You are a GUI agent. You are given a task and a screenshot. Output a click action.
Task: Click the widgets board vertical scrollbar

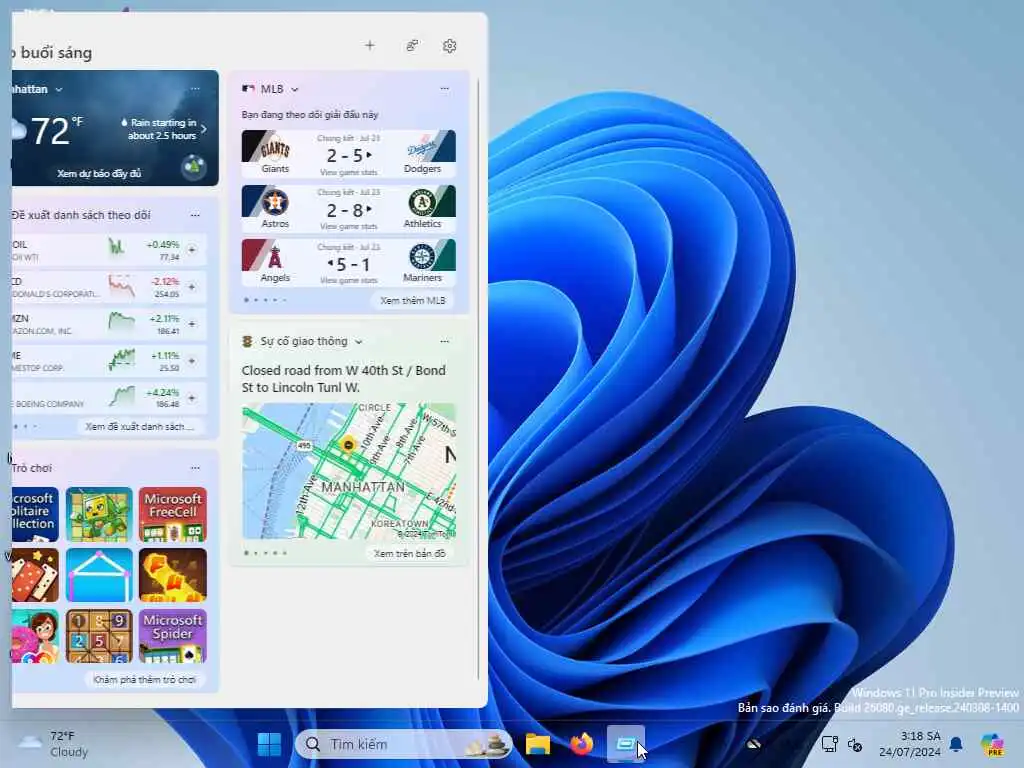479,379
